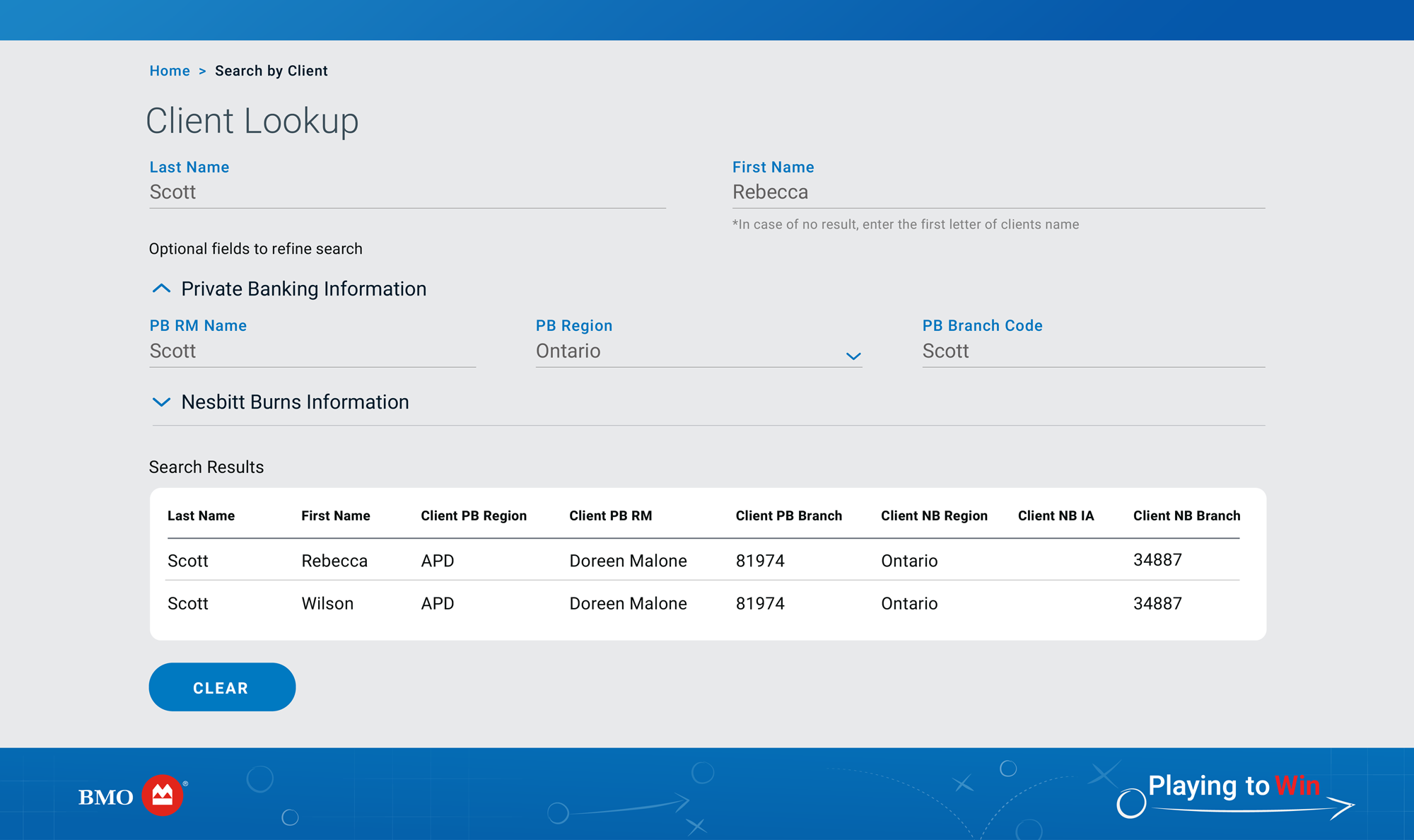
Task: Go to Home via breadcrumb link
Action: (170, 71)
